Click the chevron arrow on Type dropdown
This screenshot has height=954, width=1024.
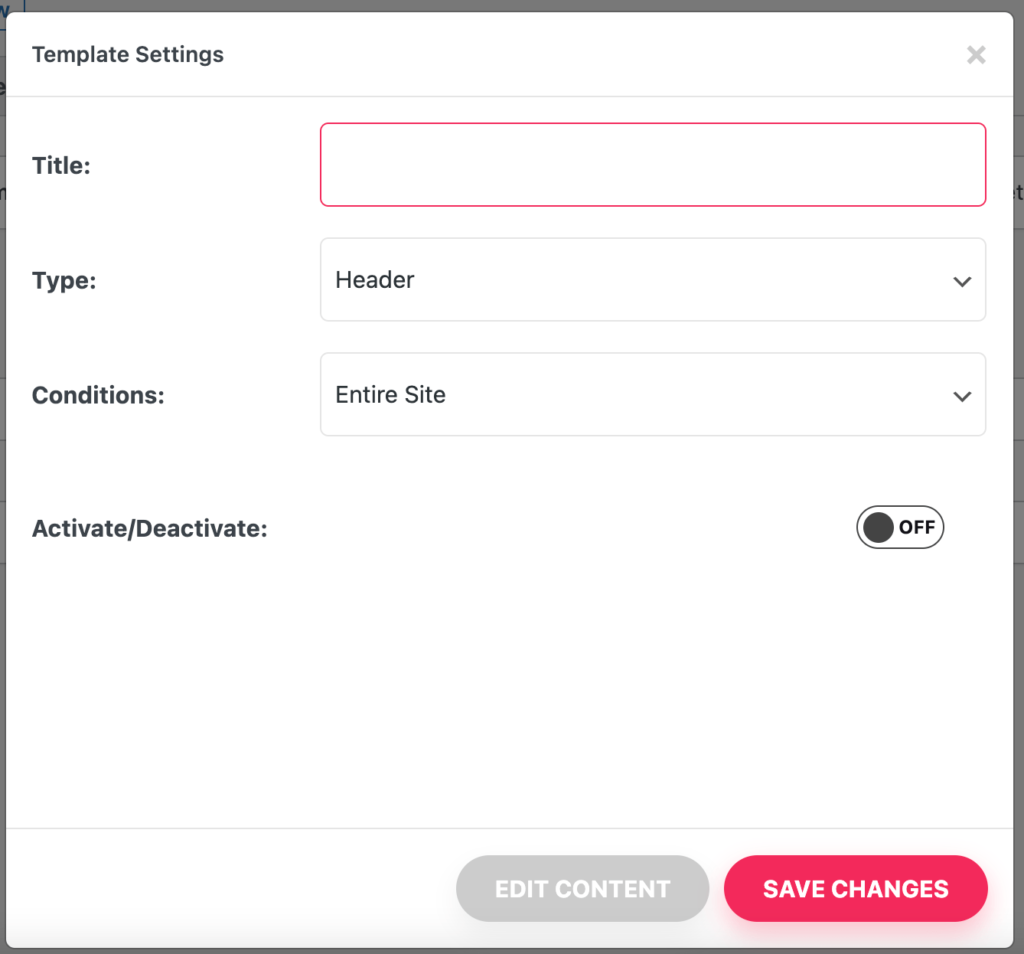[962, 281]
